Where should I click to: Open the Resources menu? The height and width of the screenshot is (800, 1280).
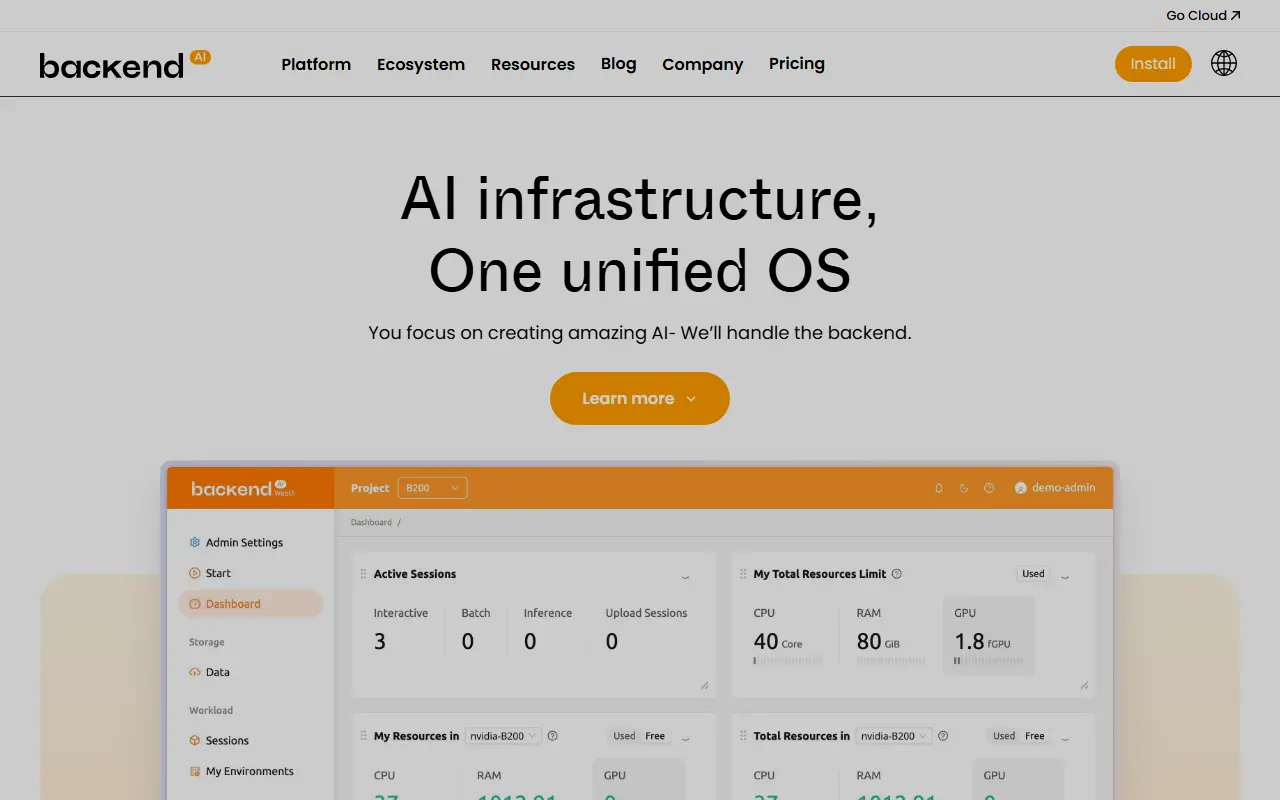pyautogui.click(x=533, y=64)
